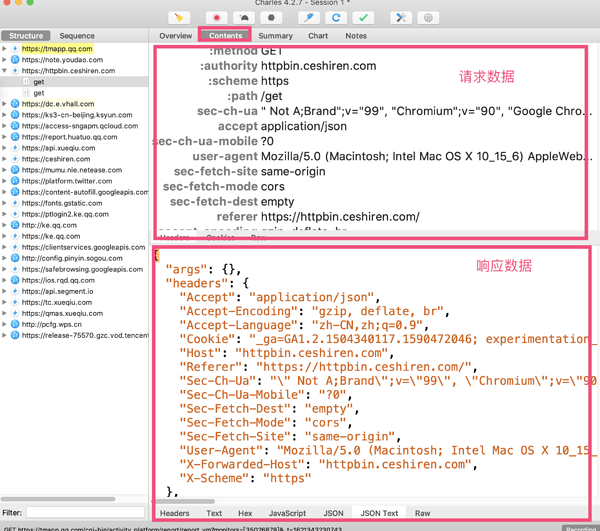Open the Summary tab
Image resolution: width=600 pixels, height=531 pixels.
point(275,36)
